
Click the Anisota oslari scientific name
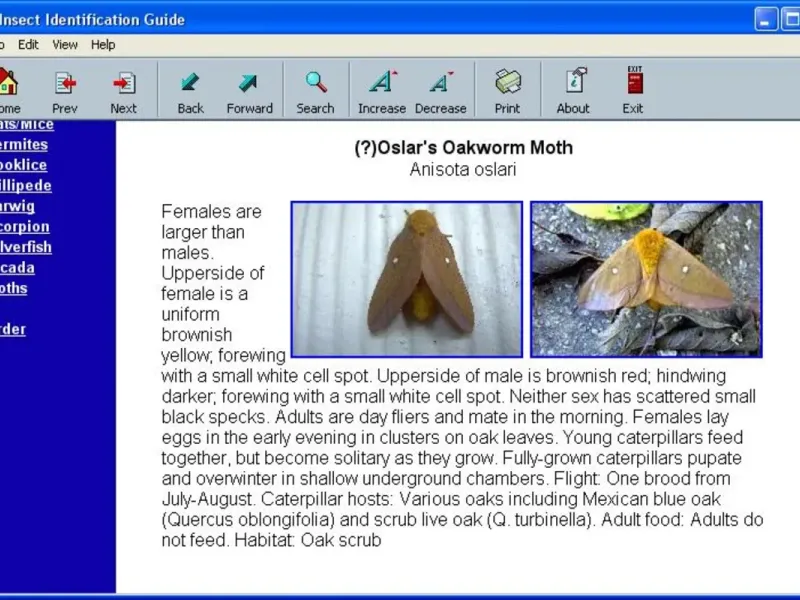point(463,169)
